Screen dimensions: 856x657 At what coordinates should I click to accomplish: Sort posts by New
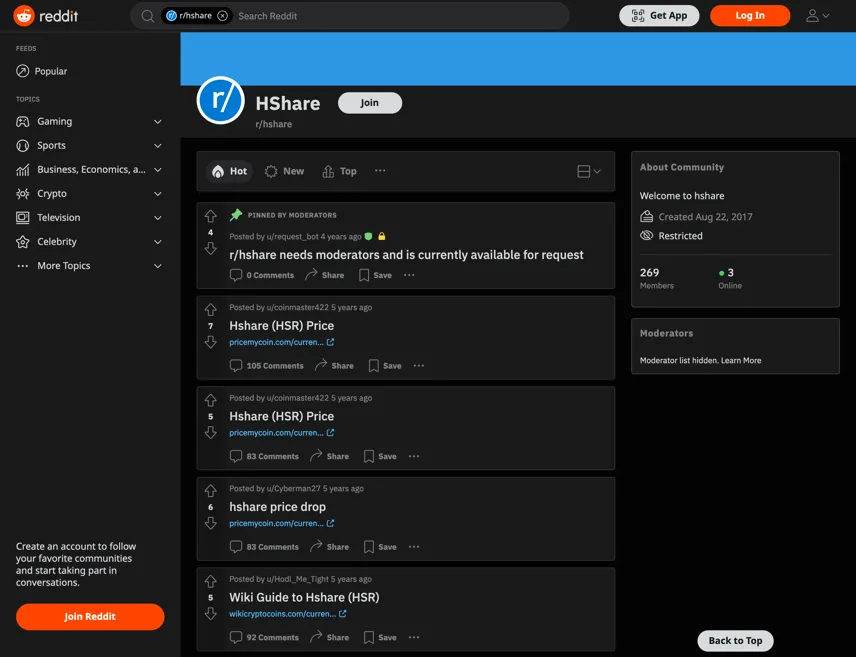(284, 171)
